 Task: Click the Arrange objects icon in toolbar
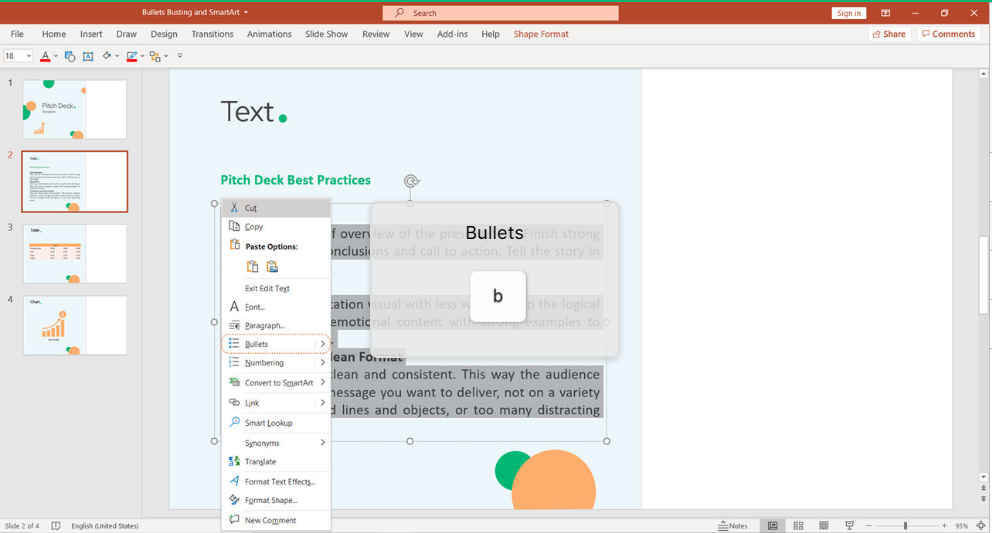pos(155,56)
